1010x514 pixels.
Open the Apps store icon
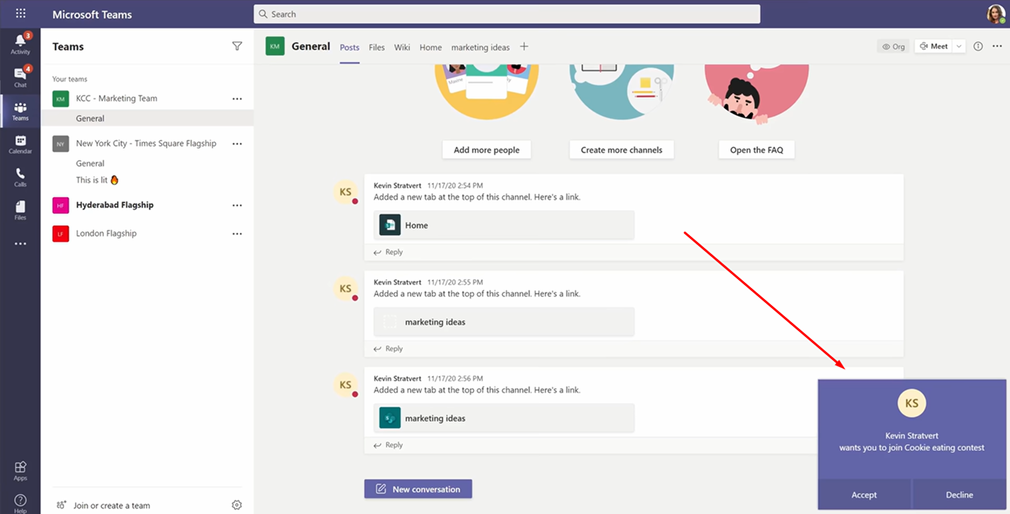21,471
